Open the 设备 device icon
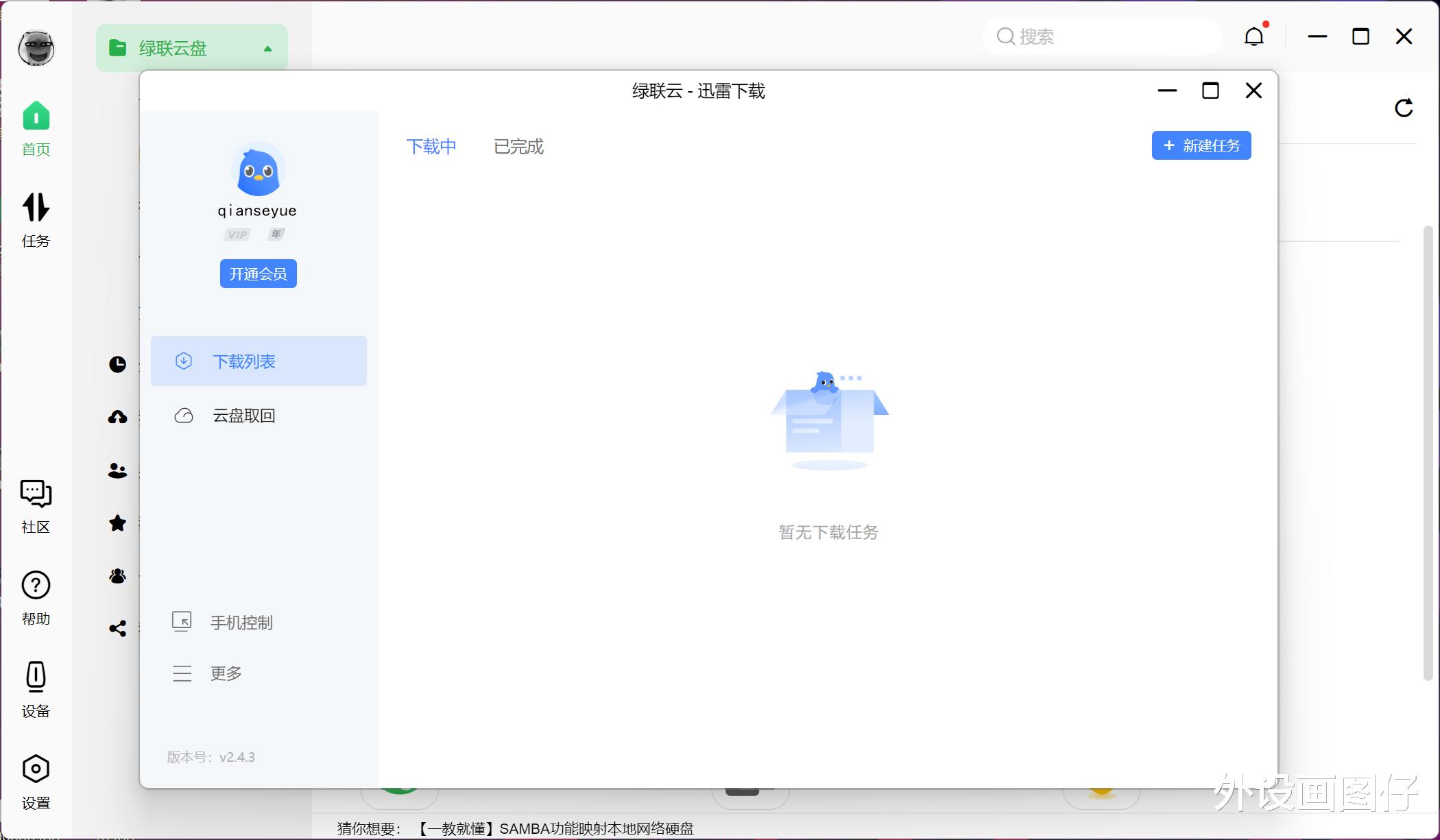This screenshot has height=840, width=1440. point(36,688)
